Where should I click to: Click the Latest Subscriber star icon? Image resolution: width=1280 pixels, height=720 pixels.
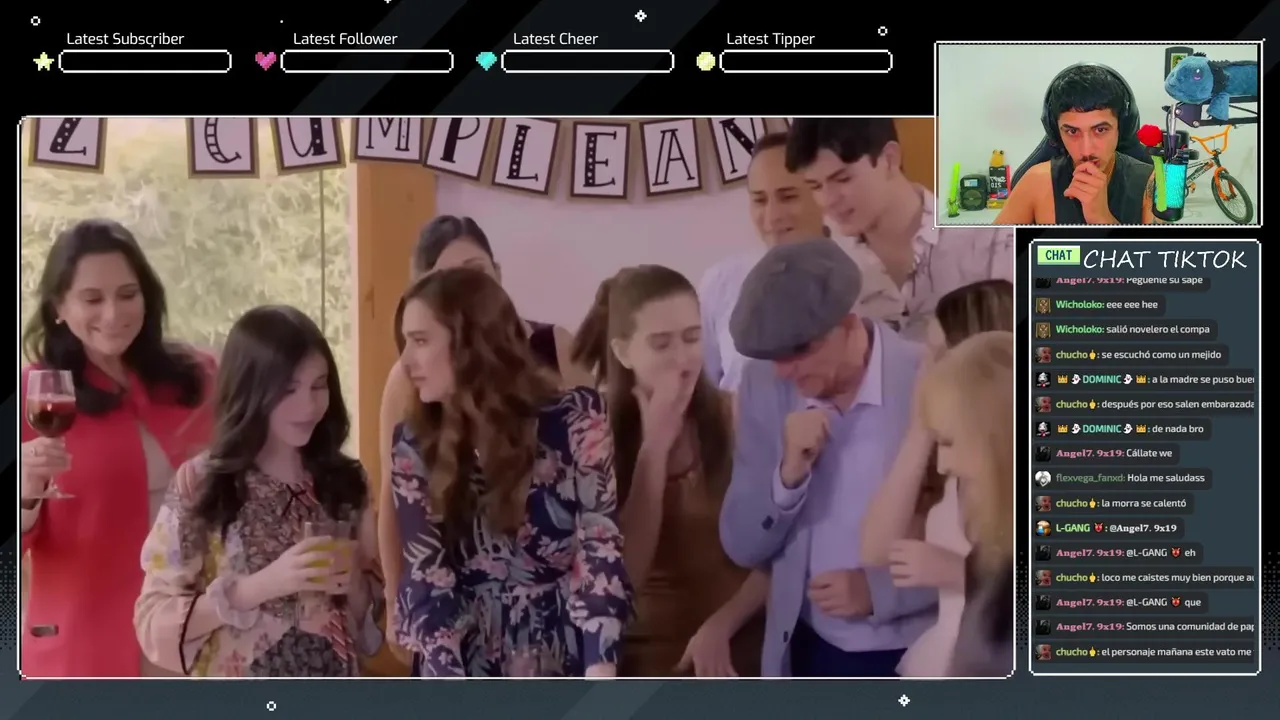(43, 62)
